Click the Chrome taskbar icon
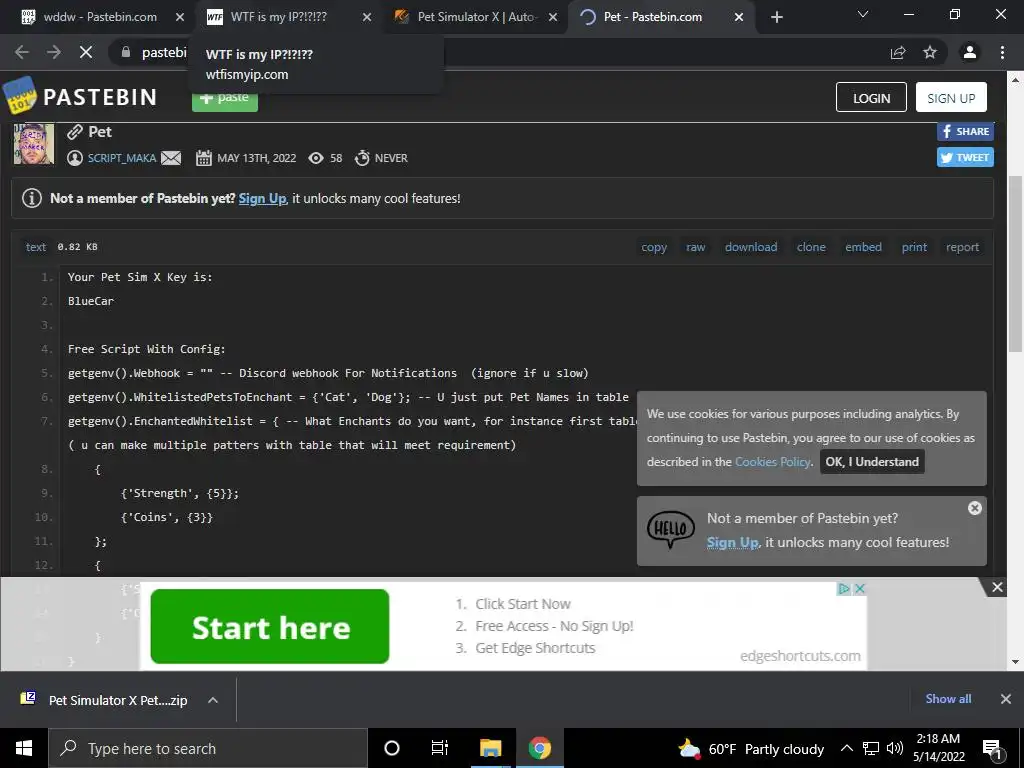 [539, 748]
